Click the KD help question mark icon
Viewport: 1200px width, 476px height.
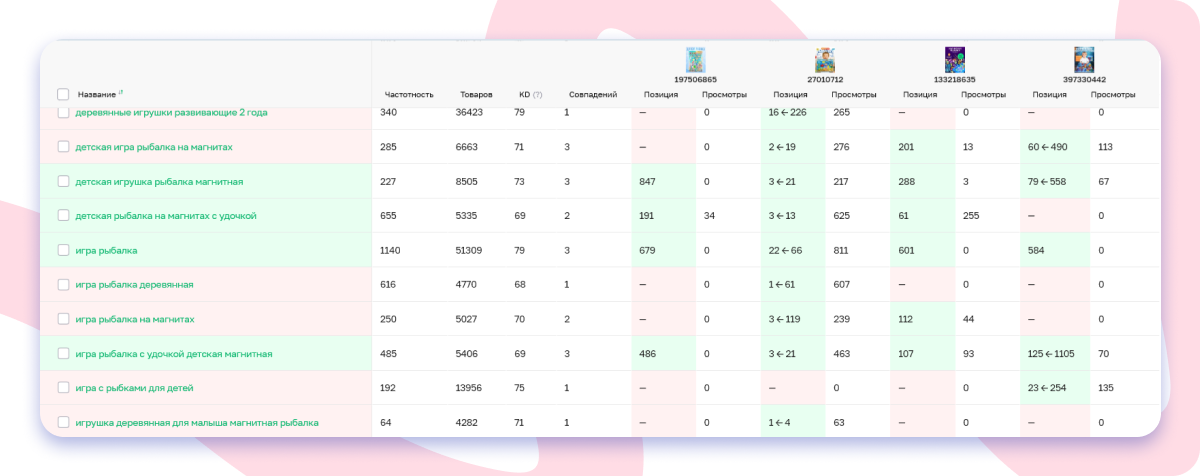(x=538, y=95)
